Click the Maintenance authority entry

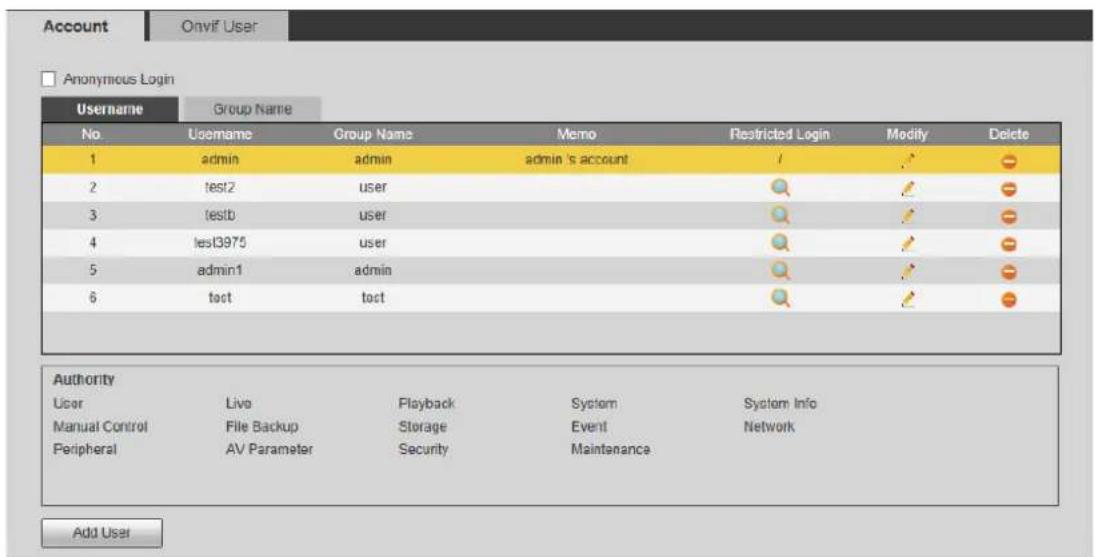point(610,450)
